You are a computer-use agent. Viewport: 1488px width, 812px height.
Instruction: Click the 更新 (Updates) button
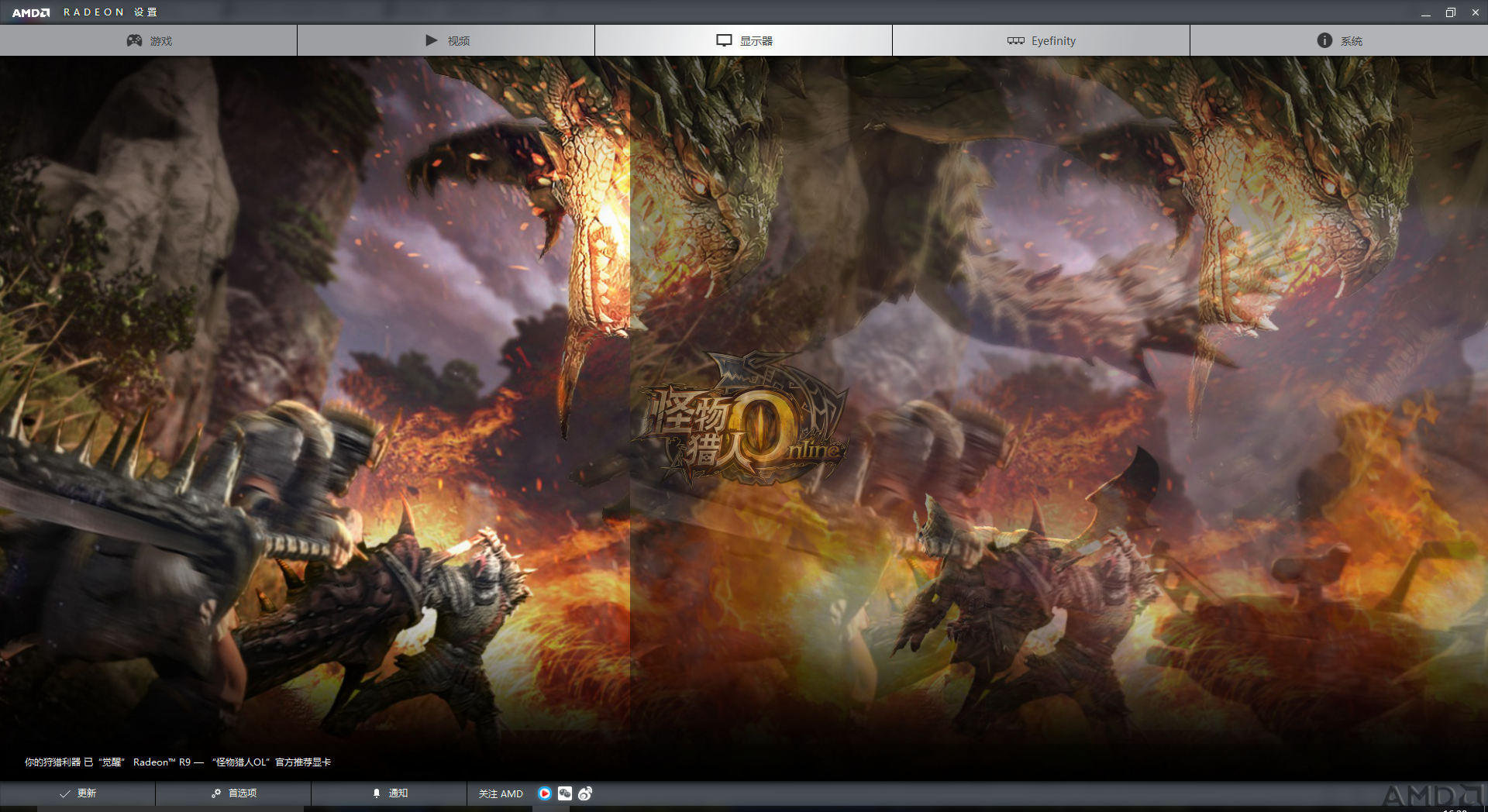[77, 793]
